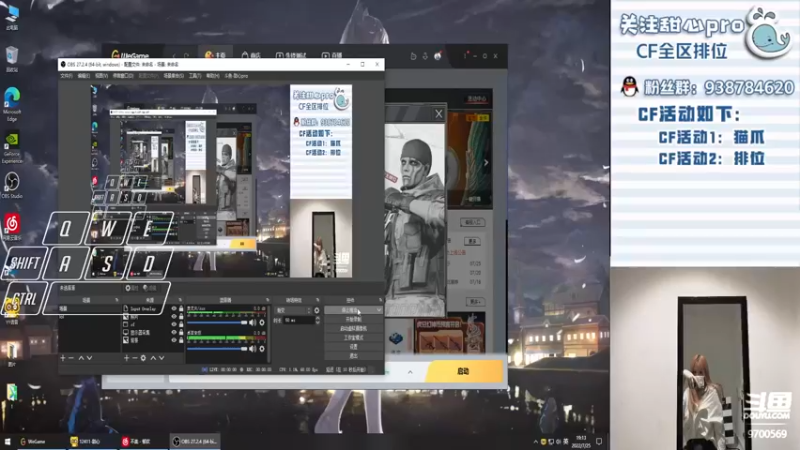Open the OBS Studio desktop shortcut
Screen dimensions: 800x450
point(12,185)
